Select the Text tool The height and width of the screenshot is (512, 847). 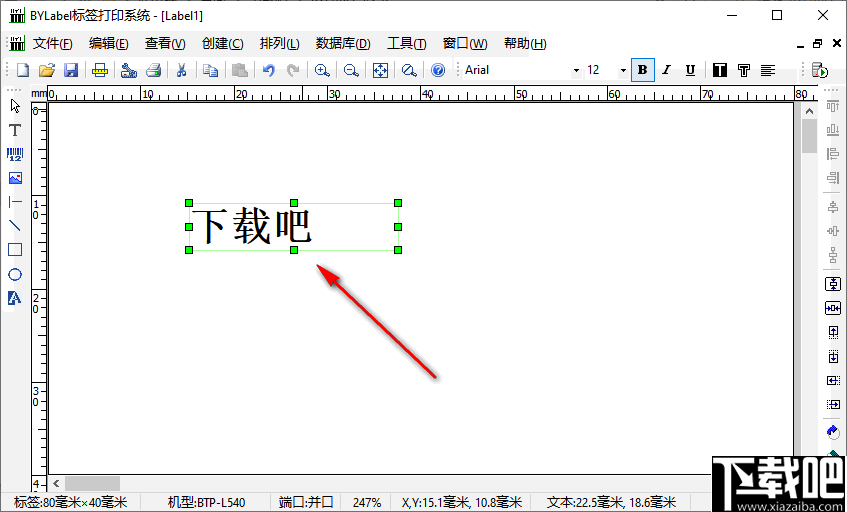[15, 130]
